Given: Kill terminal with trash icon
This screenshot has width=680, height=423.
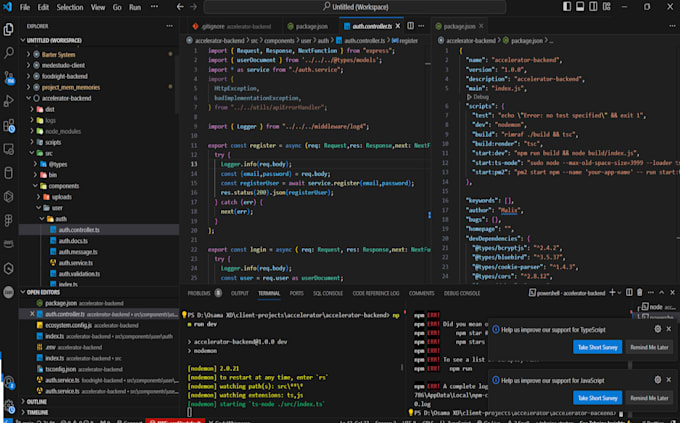Looking at the screenshot, I should (x=640, y=293).
